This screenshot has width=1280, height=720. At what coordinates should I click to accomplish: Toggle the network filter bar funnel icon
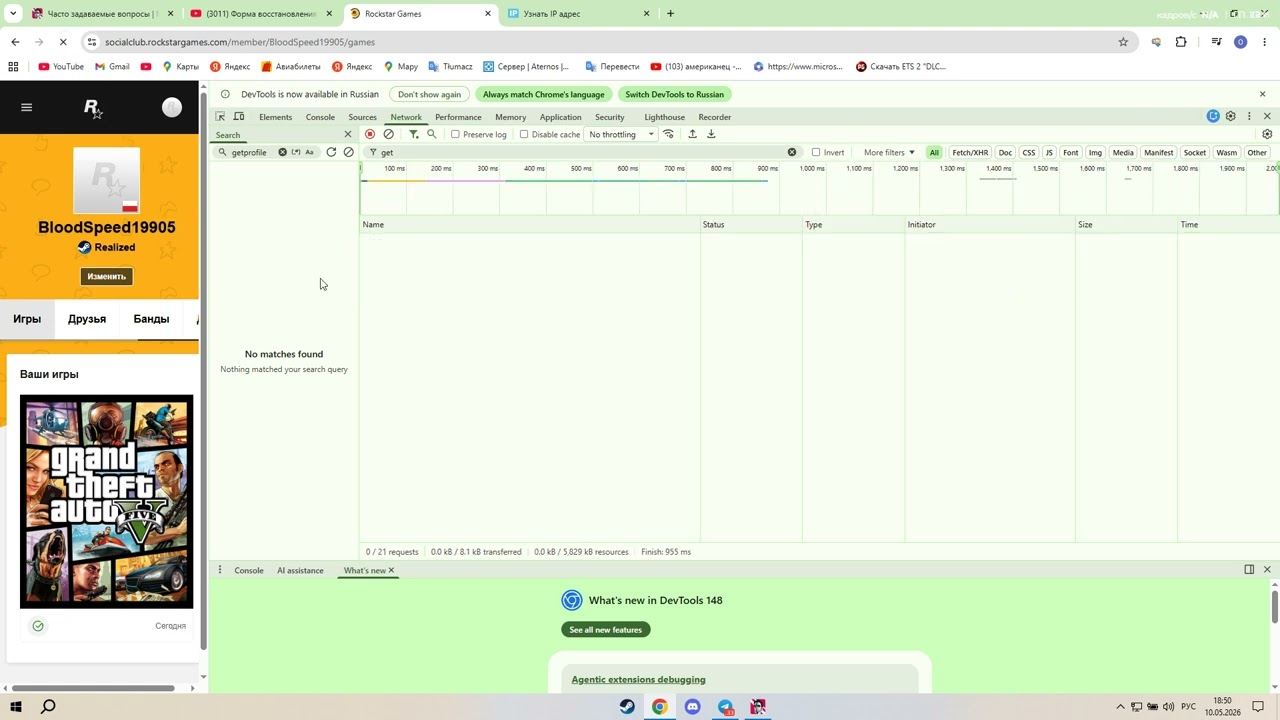tap(413, 134)
